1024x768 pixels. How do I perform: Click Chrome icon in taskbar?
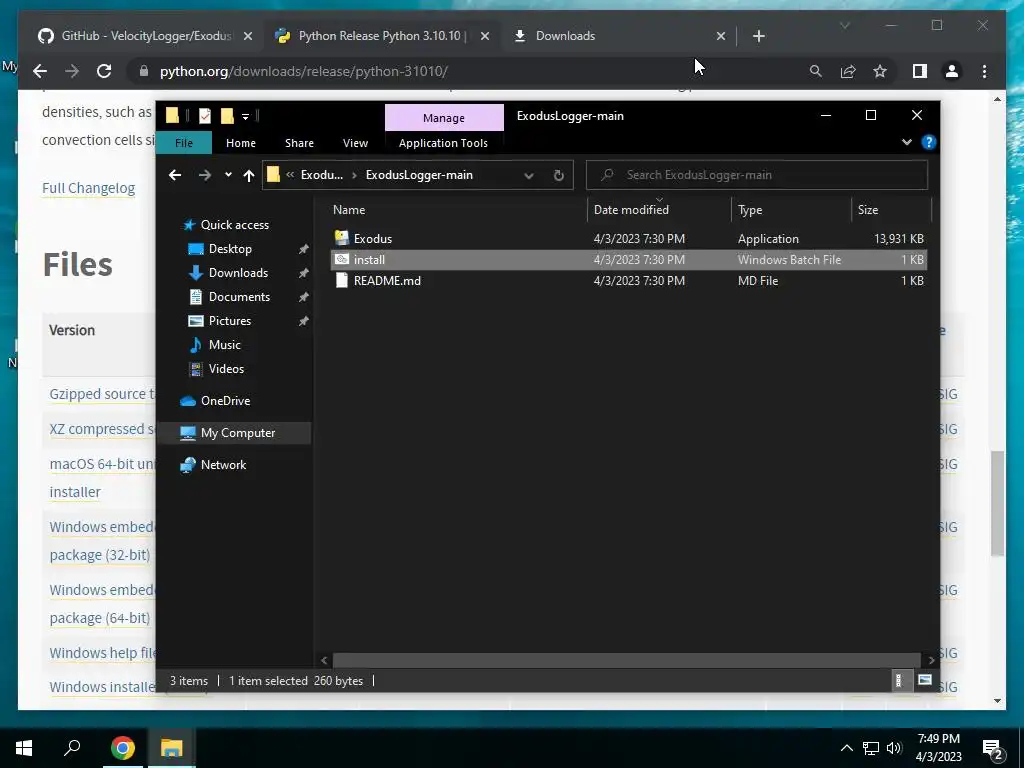tap(122, 748)
